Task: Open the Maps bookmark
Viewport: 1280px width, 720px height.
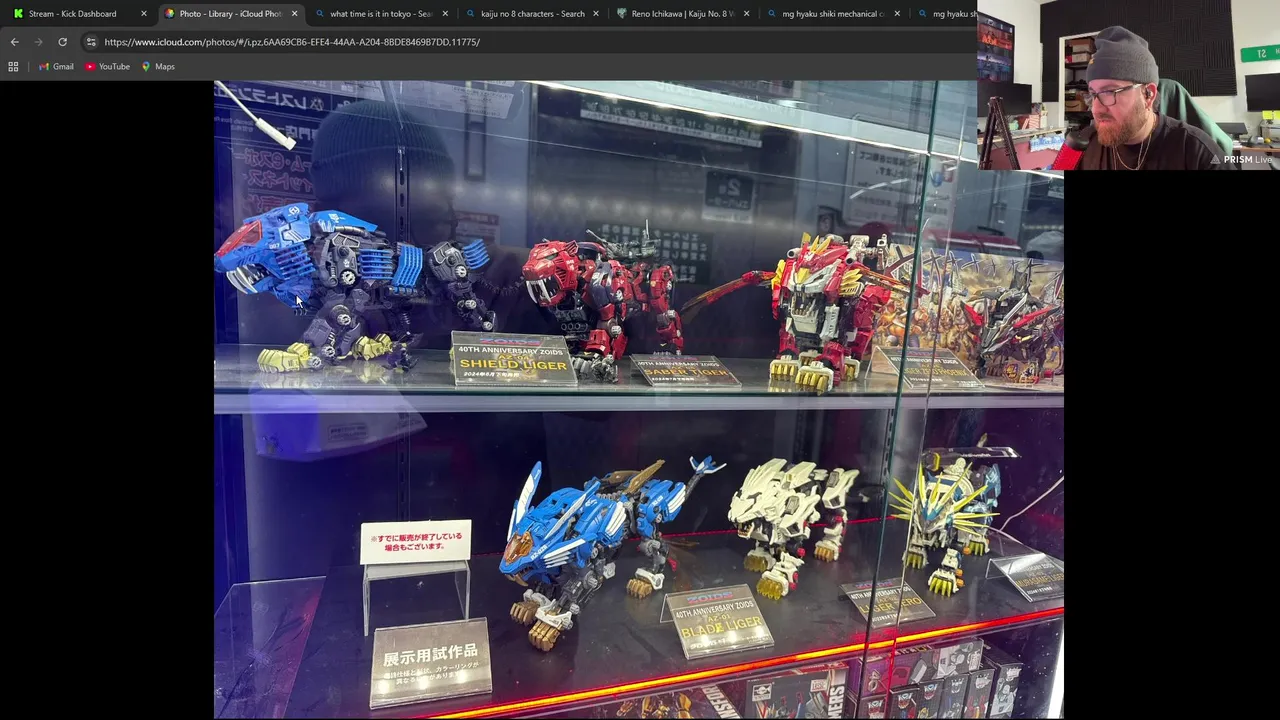Action: tap(158, 67)
